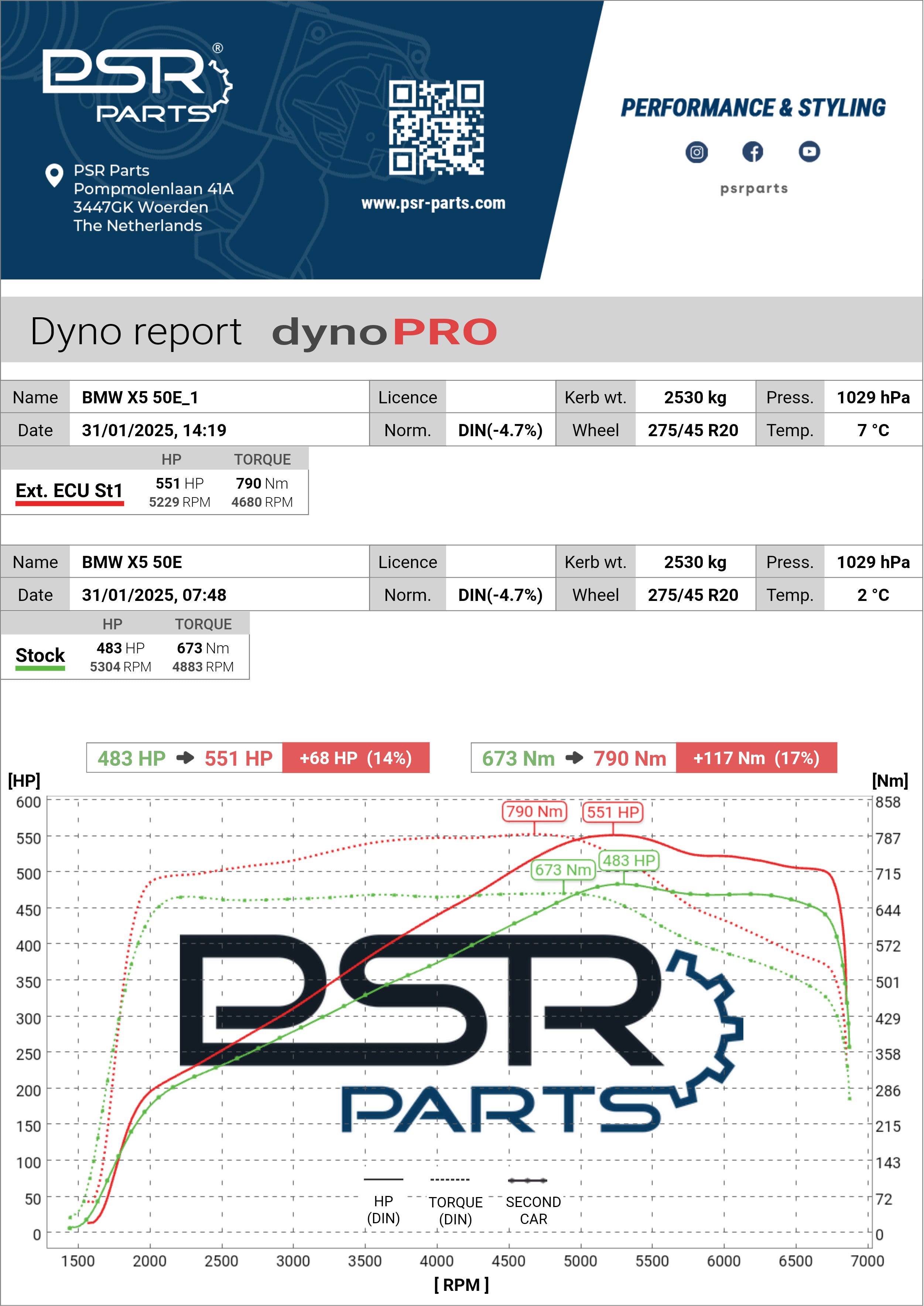Click the red underline beneath Ext. ECU St1
The width and height of the screenshot is (924, 1306).
pos(69,503)
